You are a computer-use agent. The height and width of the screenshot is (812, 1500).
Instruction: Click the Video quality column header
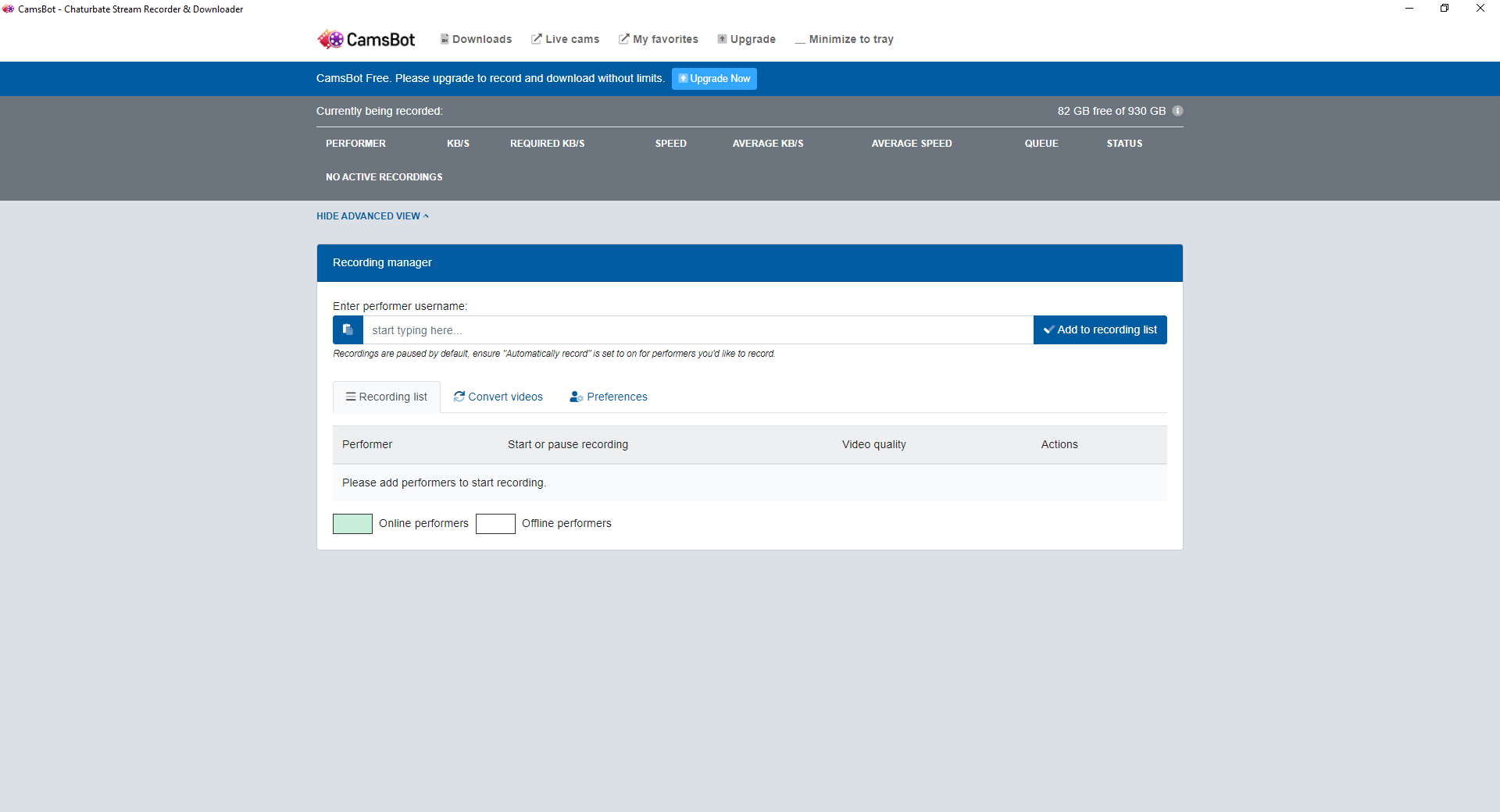coord(874,444)
